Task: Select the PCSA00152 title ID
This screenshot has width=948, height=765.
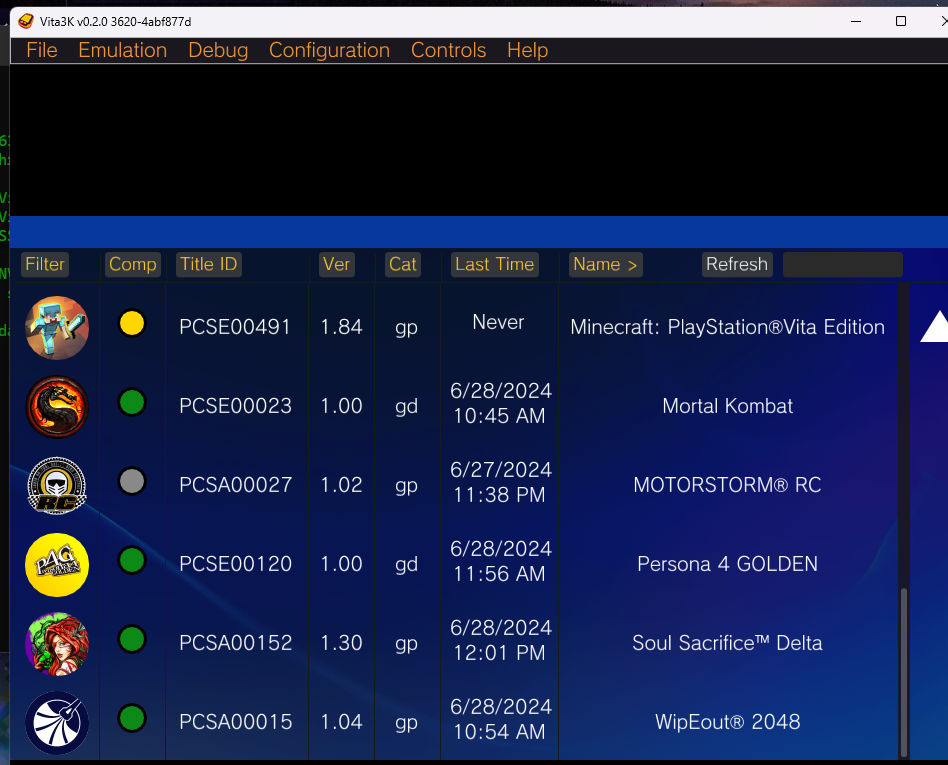Action: tap(235, 643)
